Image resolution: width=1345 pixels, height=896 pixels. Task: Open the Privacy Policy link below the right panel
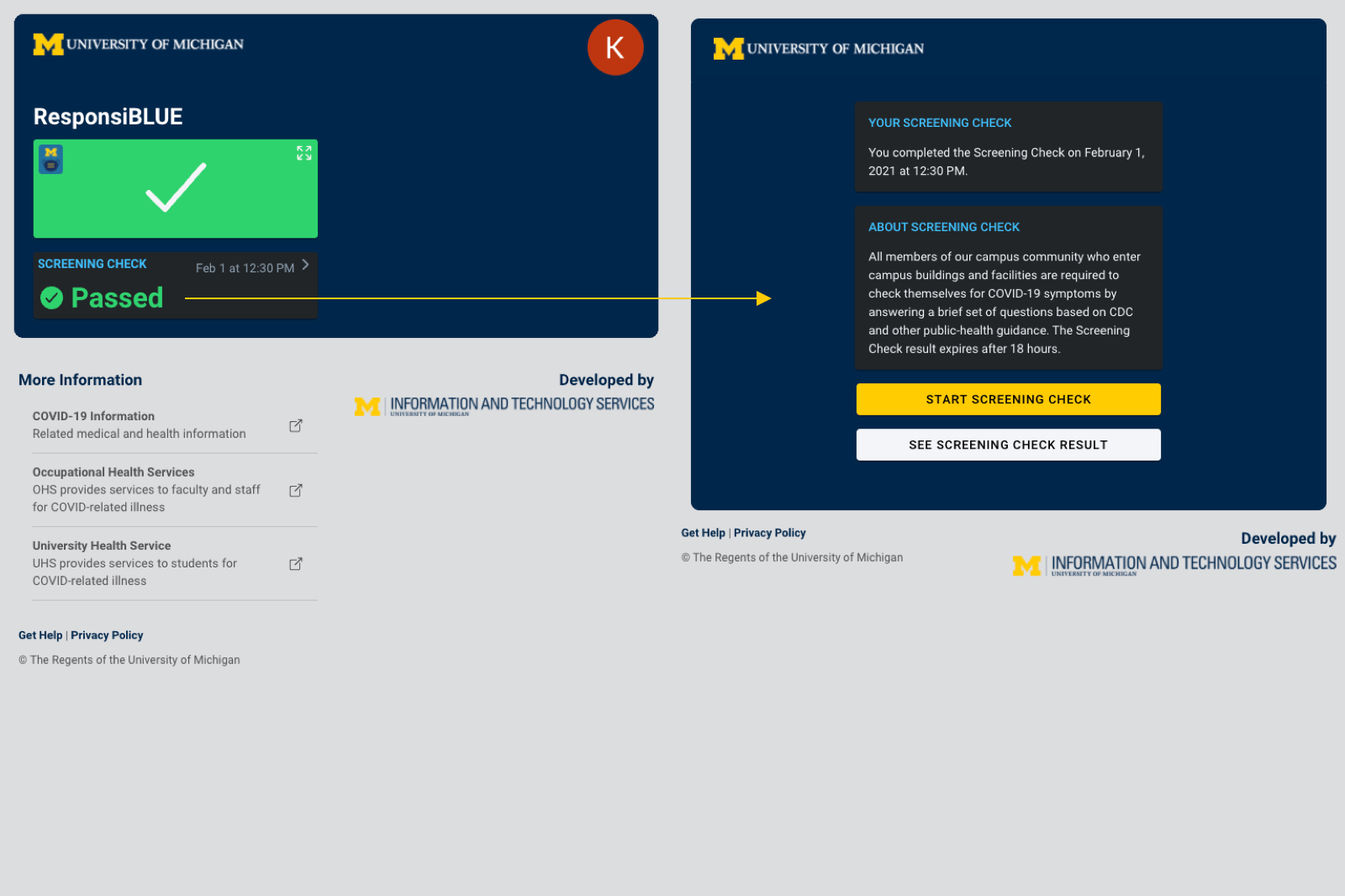(x=769, y=533)
